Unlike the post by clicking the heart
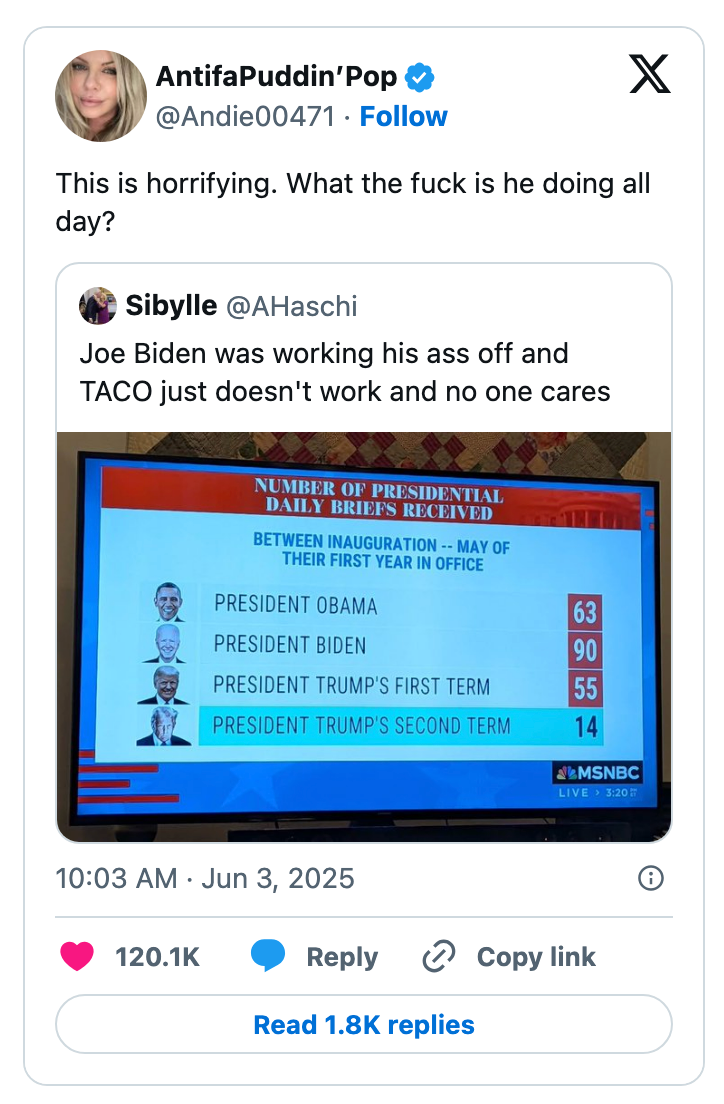Viewport: 724px width, 1104px height. pos(77,956)
